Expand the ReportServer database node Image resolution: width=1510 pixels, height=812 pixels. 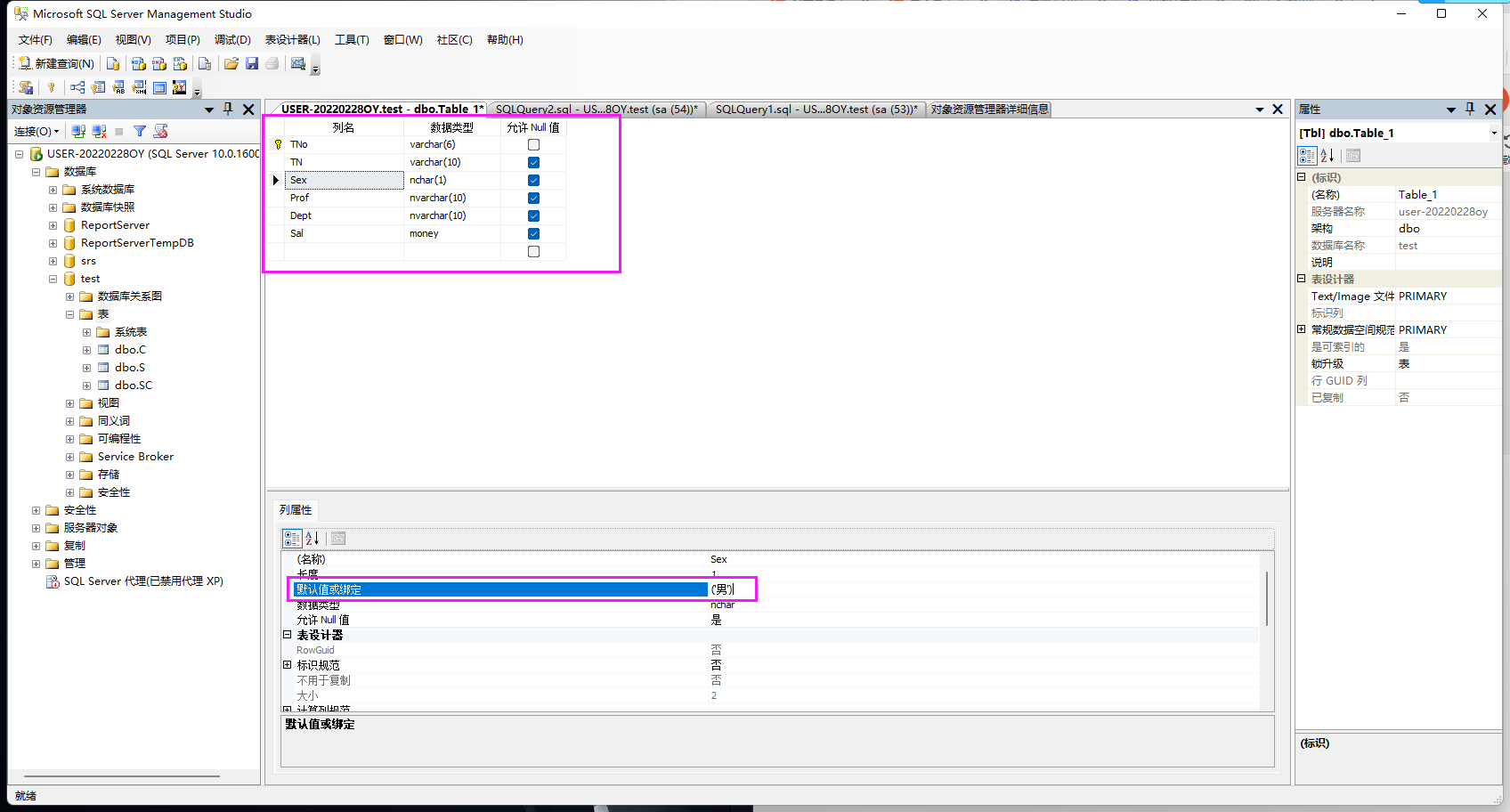[53, 225]
